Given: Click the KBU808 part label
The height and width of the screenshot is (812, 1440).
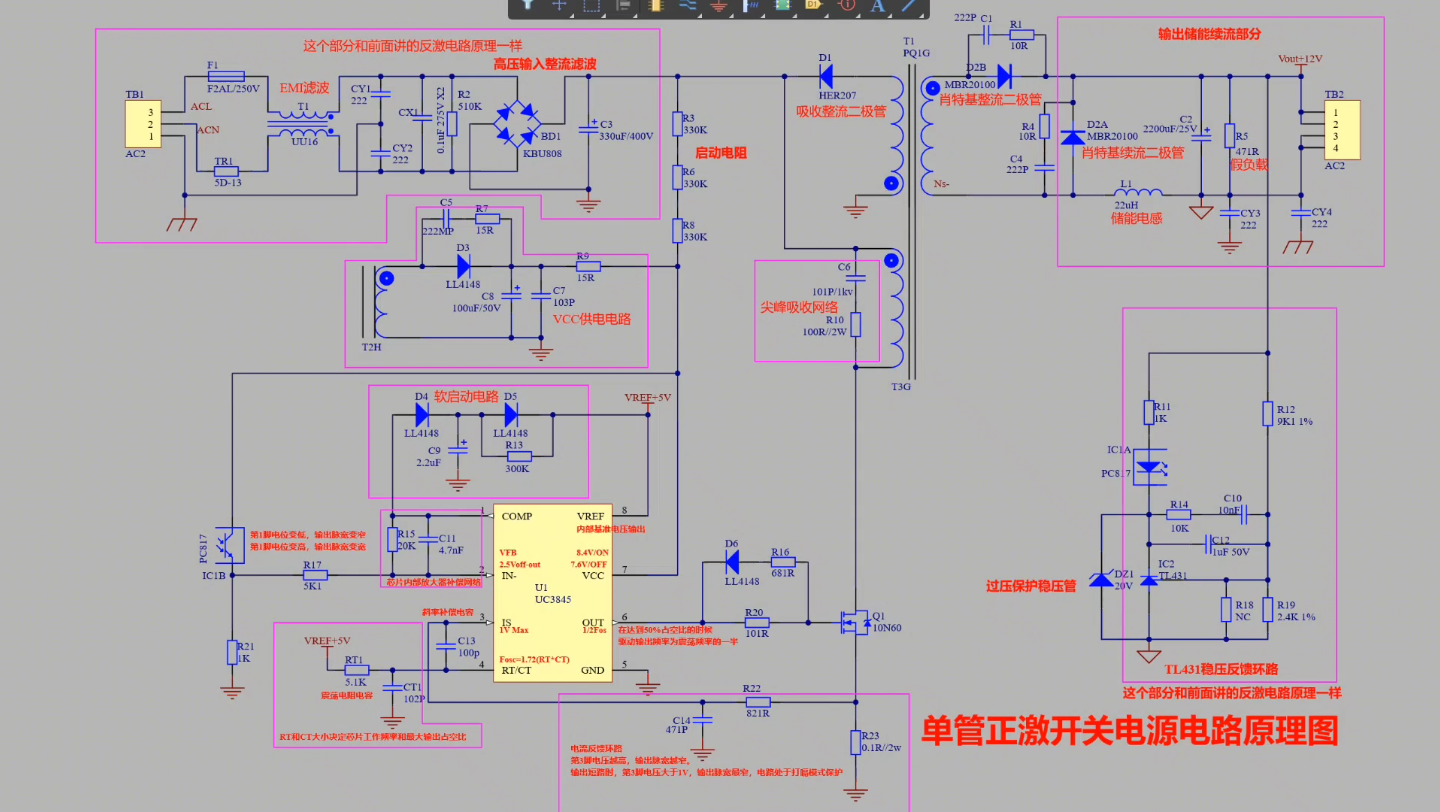Looking at the screenshot, I should point(542,154).
